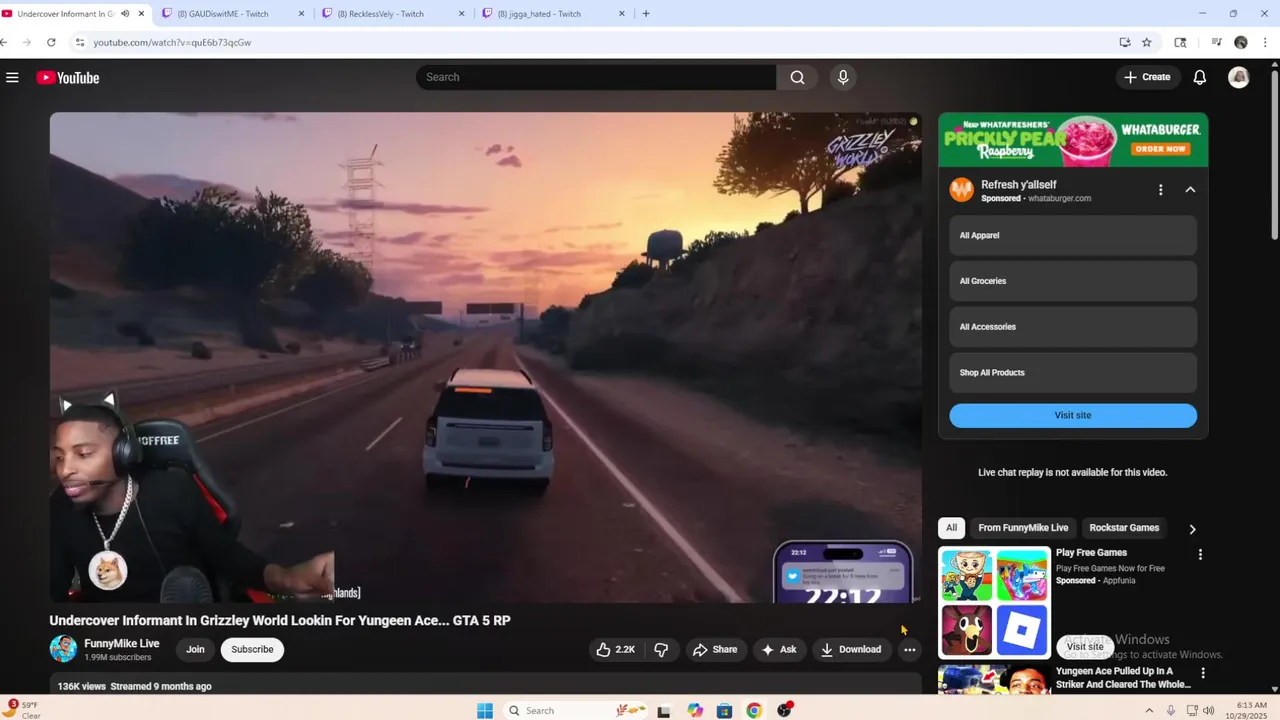Open All Apparel ad link

[x=1072, y=235]
